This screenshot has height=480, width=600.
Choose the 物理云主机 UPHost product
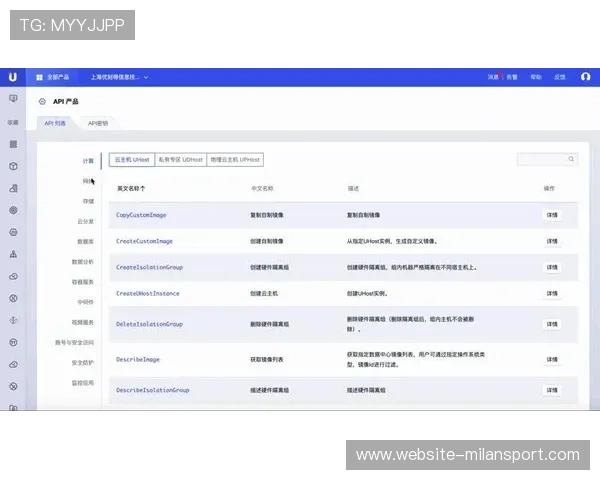click(x=235, y=160)
